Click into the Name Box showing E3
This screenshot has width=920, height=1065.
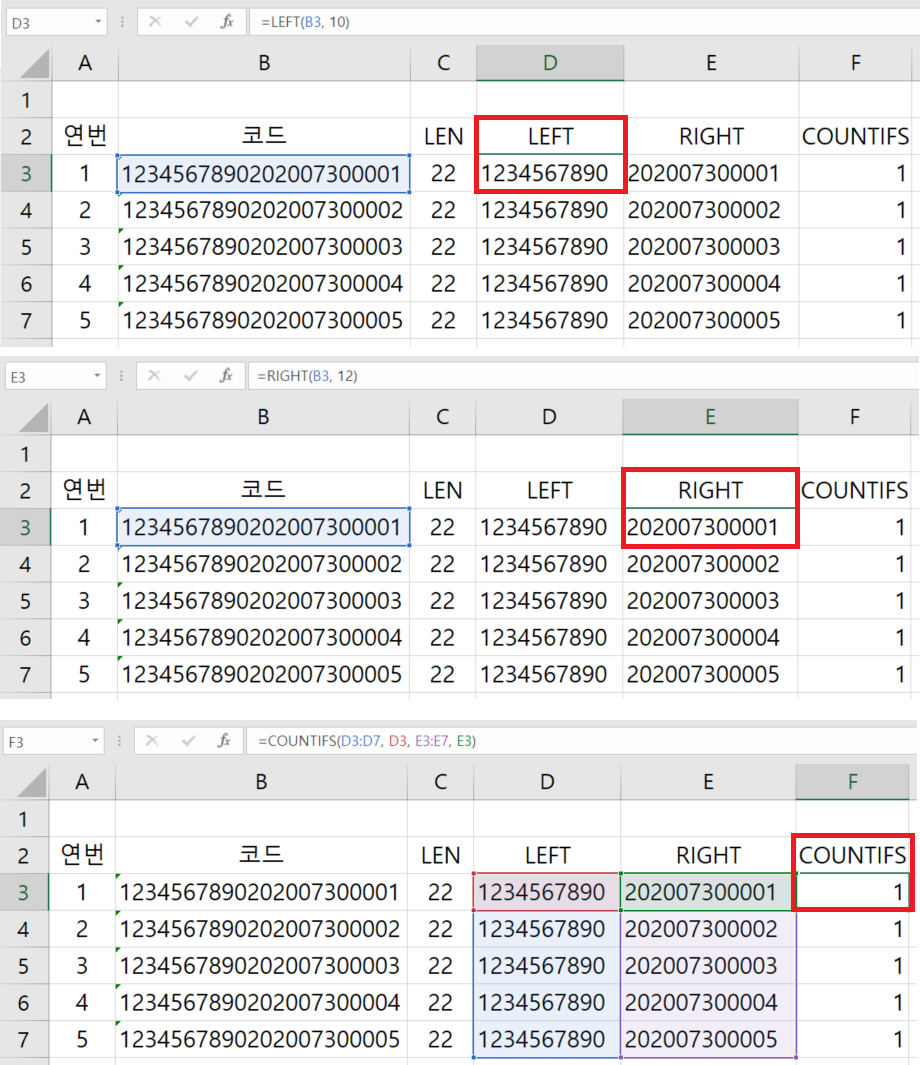point(48,376)
